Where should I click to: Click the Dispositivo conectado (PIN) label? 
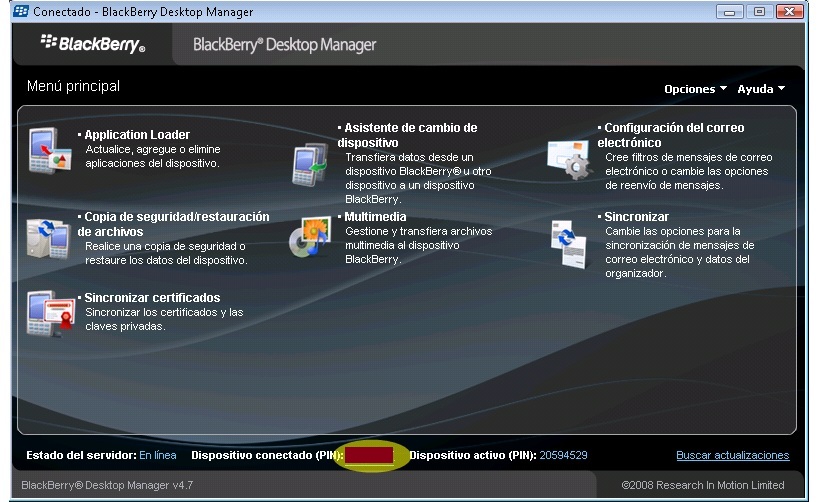(x=267, y=455)
